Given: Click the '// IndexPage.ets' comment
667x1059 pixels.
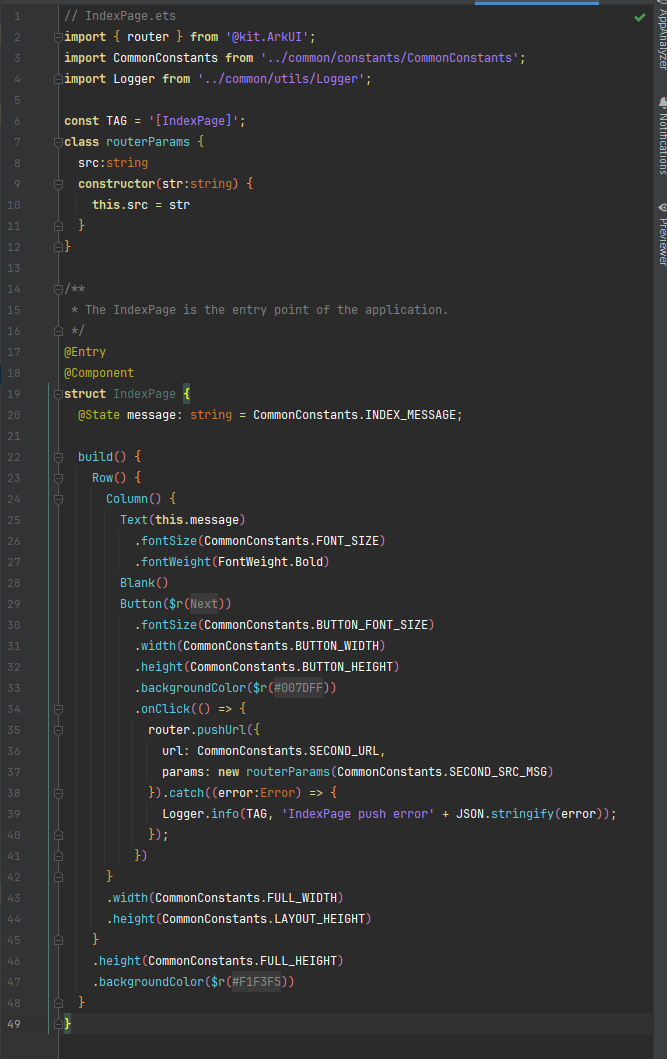Looking at the screenshot, I should 120,16.
